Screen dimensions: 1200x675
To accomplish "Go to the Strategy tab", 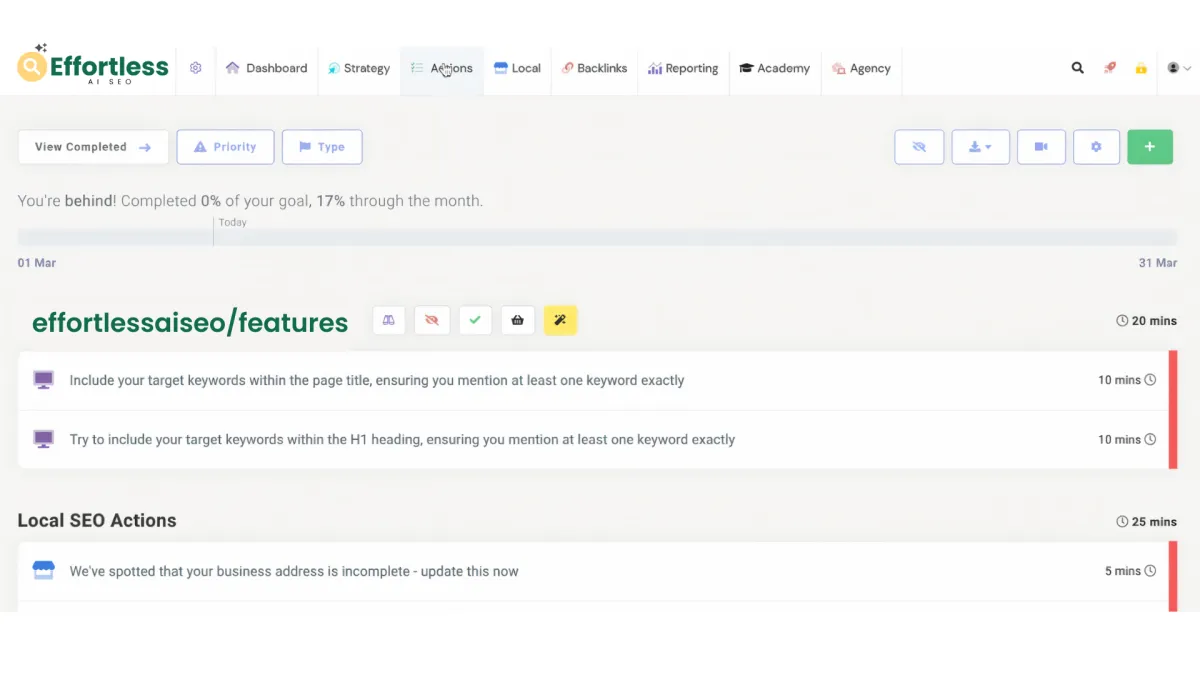I will point(359,68).
